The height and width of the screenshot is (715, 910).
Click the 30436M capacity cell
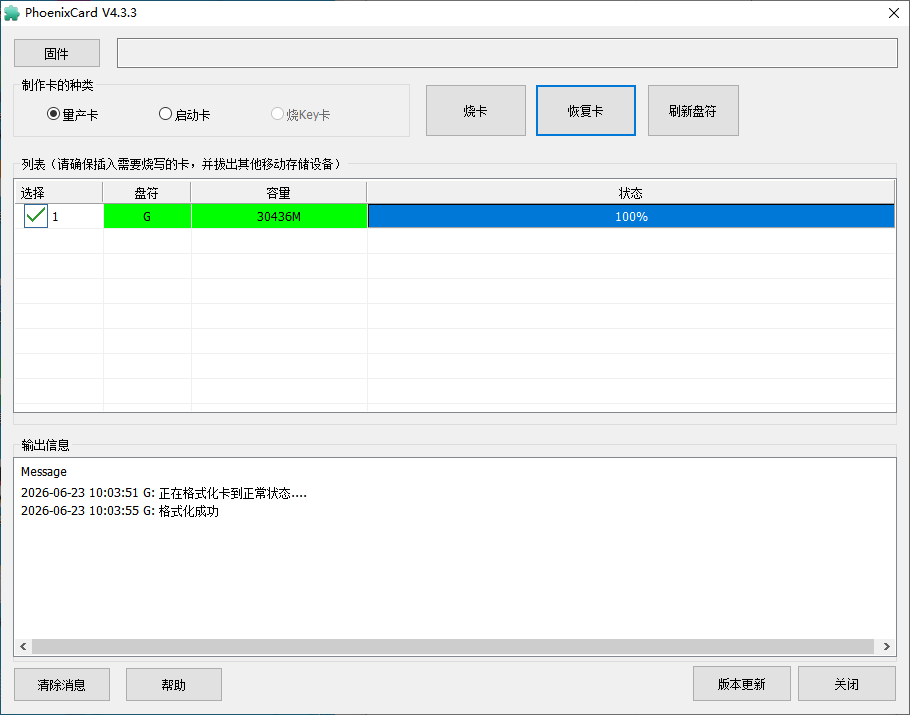coord(279,216)
